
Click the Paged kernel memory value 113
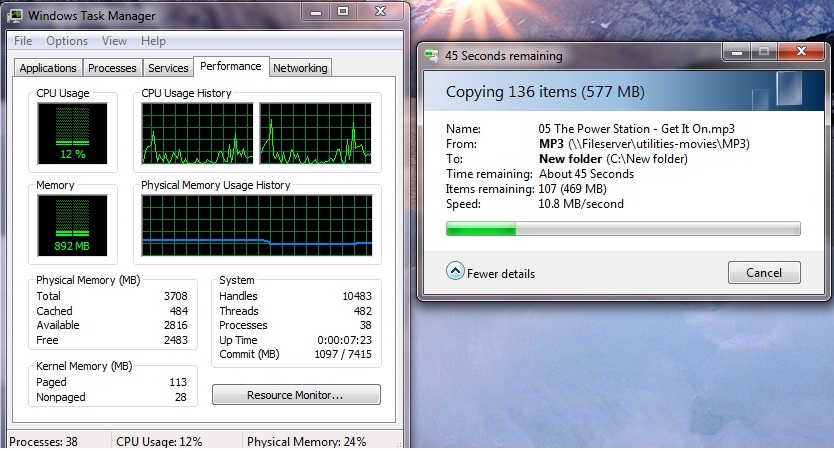click(178, 382)
